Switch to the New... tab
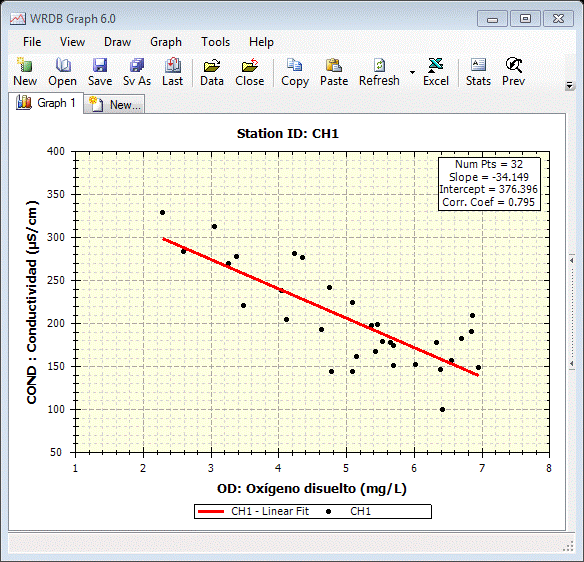The height and width of the screenshot is (562, 584). coord(115,105)
